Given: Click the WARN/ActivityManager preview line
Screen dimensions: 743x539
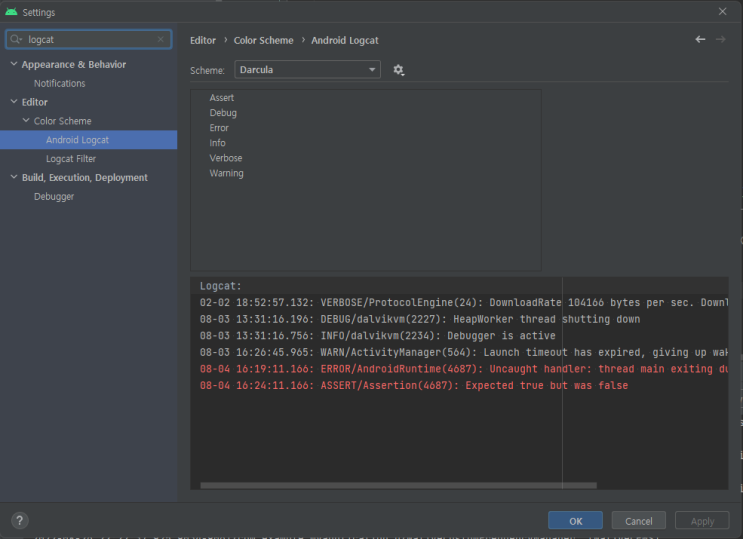Looking at the screenshot, I should 463,352.
